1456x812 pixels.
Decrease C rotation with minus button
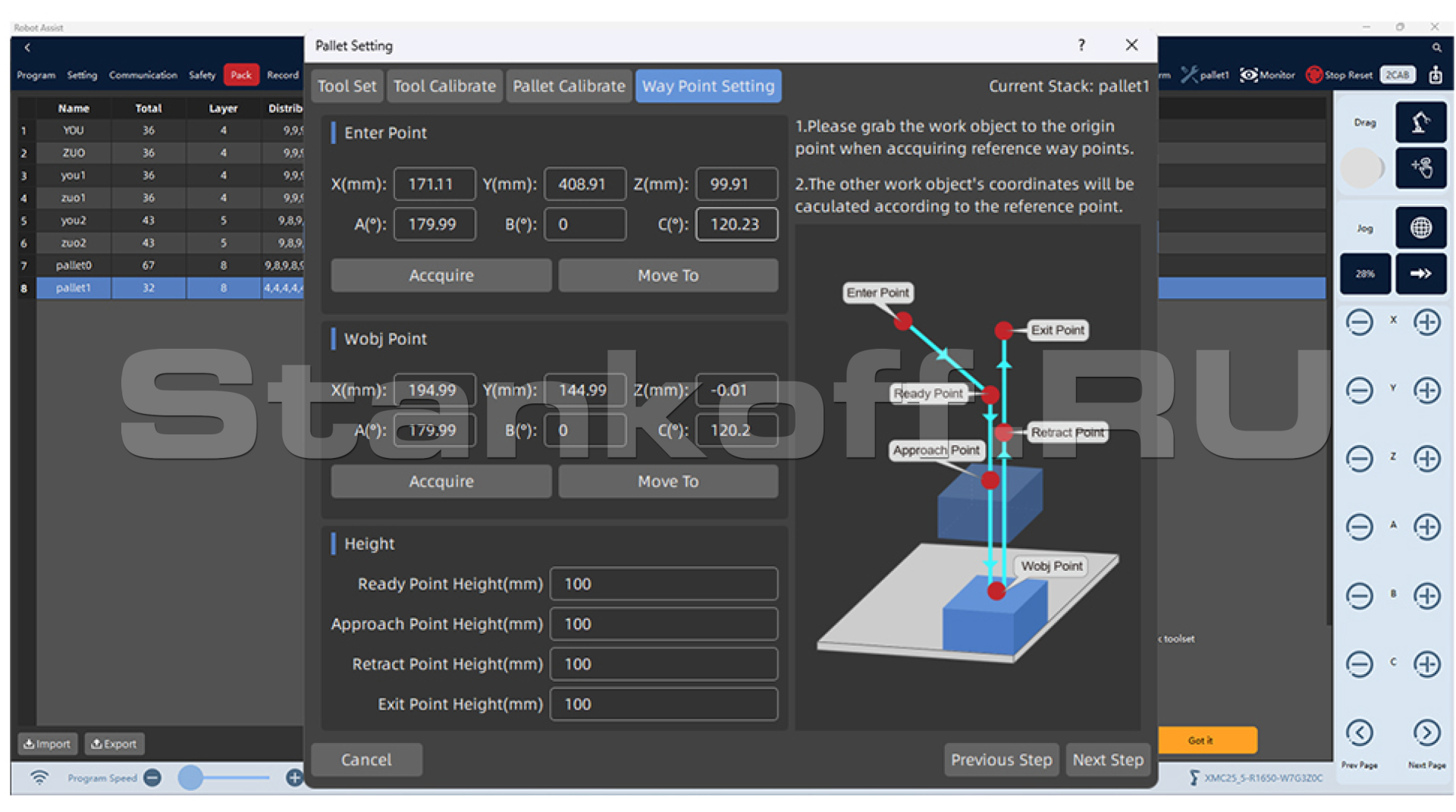pyautogui.click(x=1359, y=664)
